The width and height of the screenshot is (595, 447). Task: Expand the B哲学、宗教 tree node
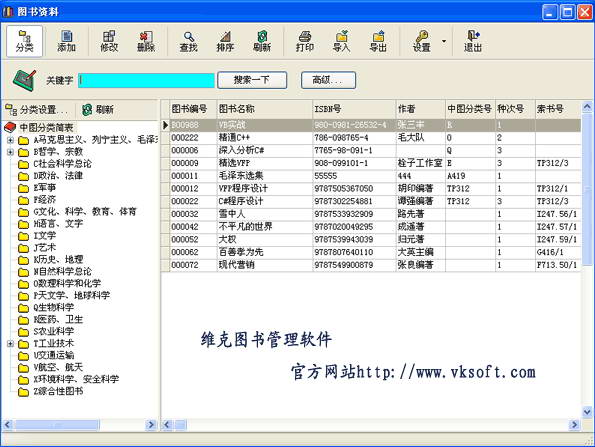(10, 152)
